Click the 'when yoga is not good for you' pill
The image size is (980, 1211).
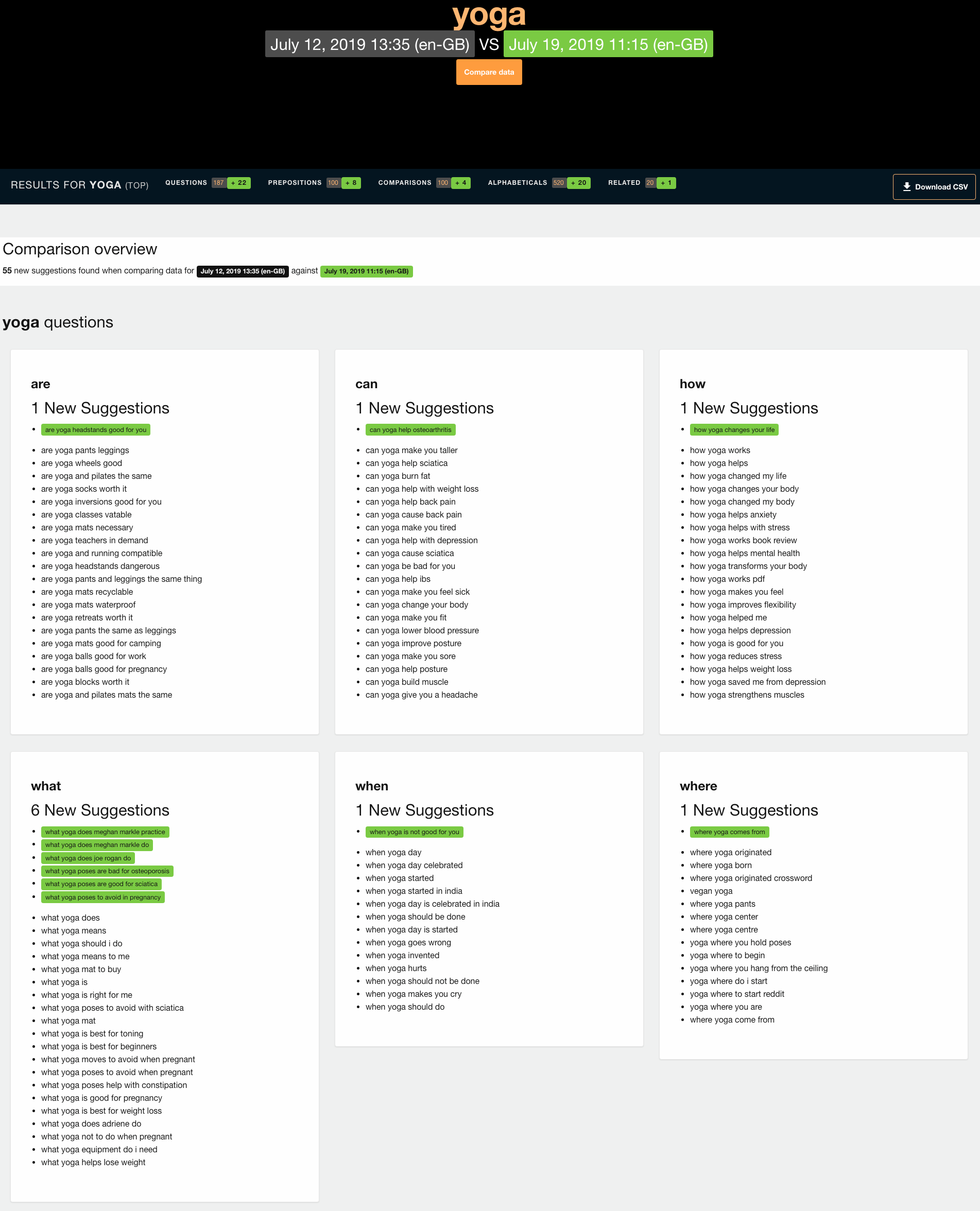click(415, 831)
